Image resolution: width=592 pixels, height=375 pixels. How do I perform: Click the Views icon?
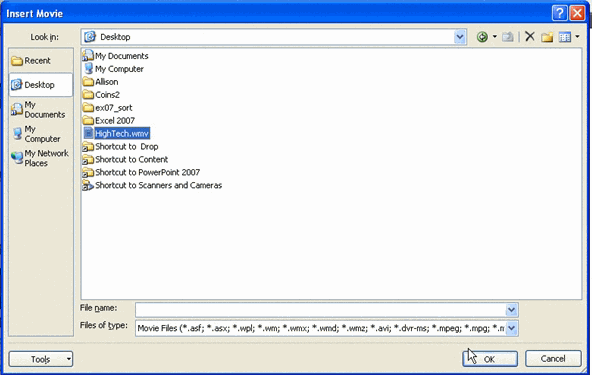[x=565, y=37]
